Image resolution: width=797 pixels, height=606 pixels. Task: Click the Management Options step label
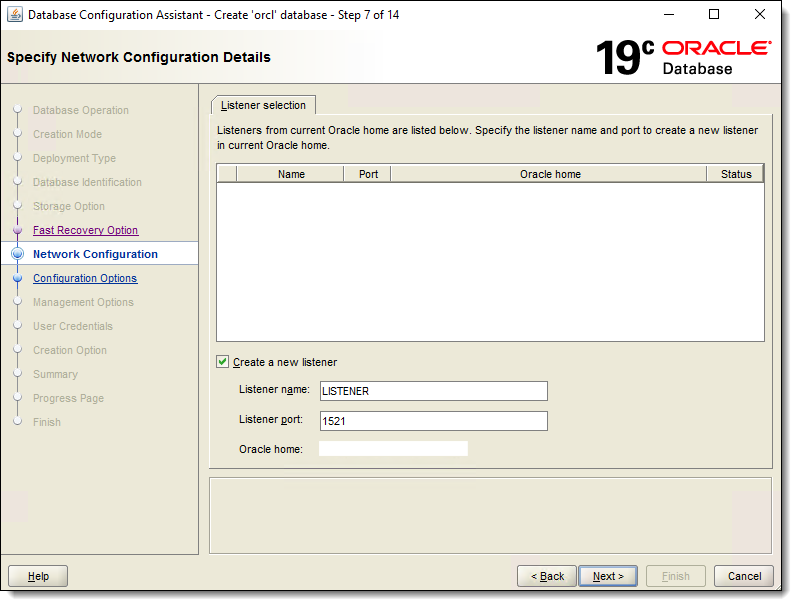pyautogui.click(x=83, y=302)
